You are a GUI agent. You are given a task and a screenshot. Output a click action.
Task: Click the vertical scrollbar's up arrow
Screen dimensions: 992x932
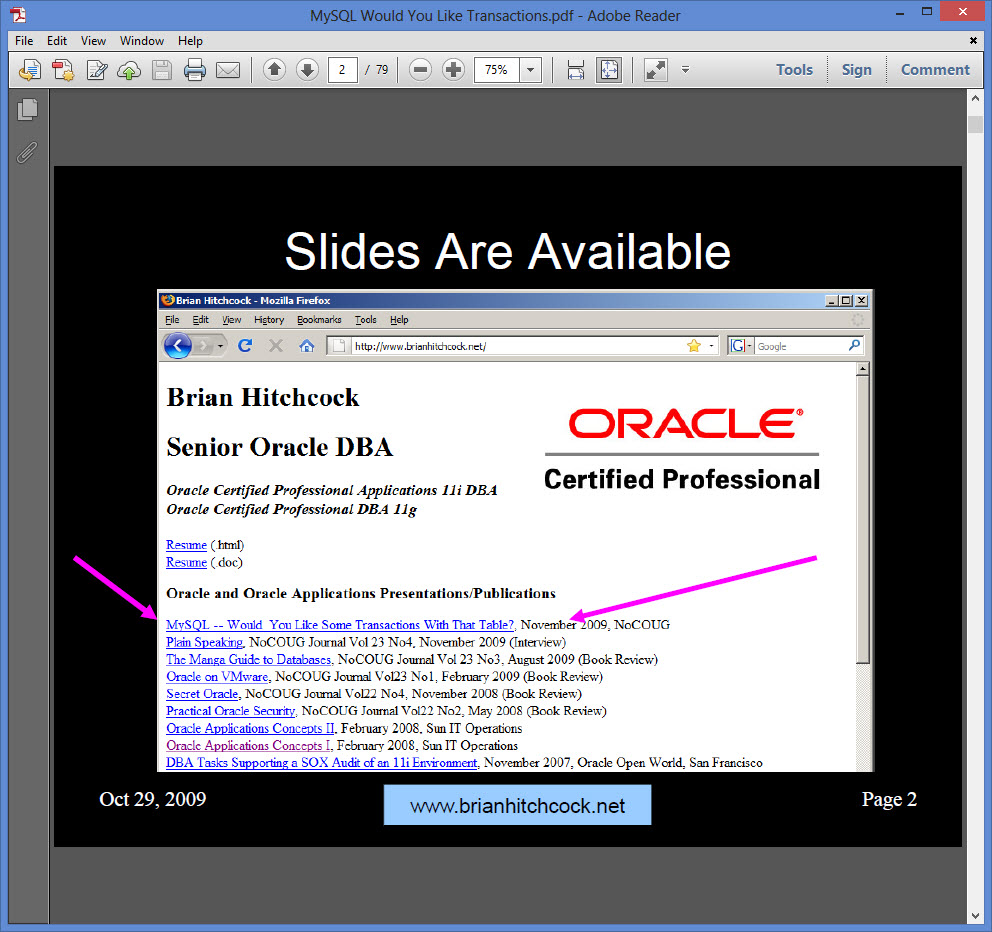tap(975, 100)
